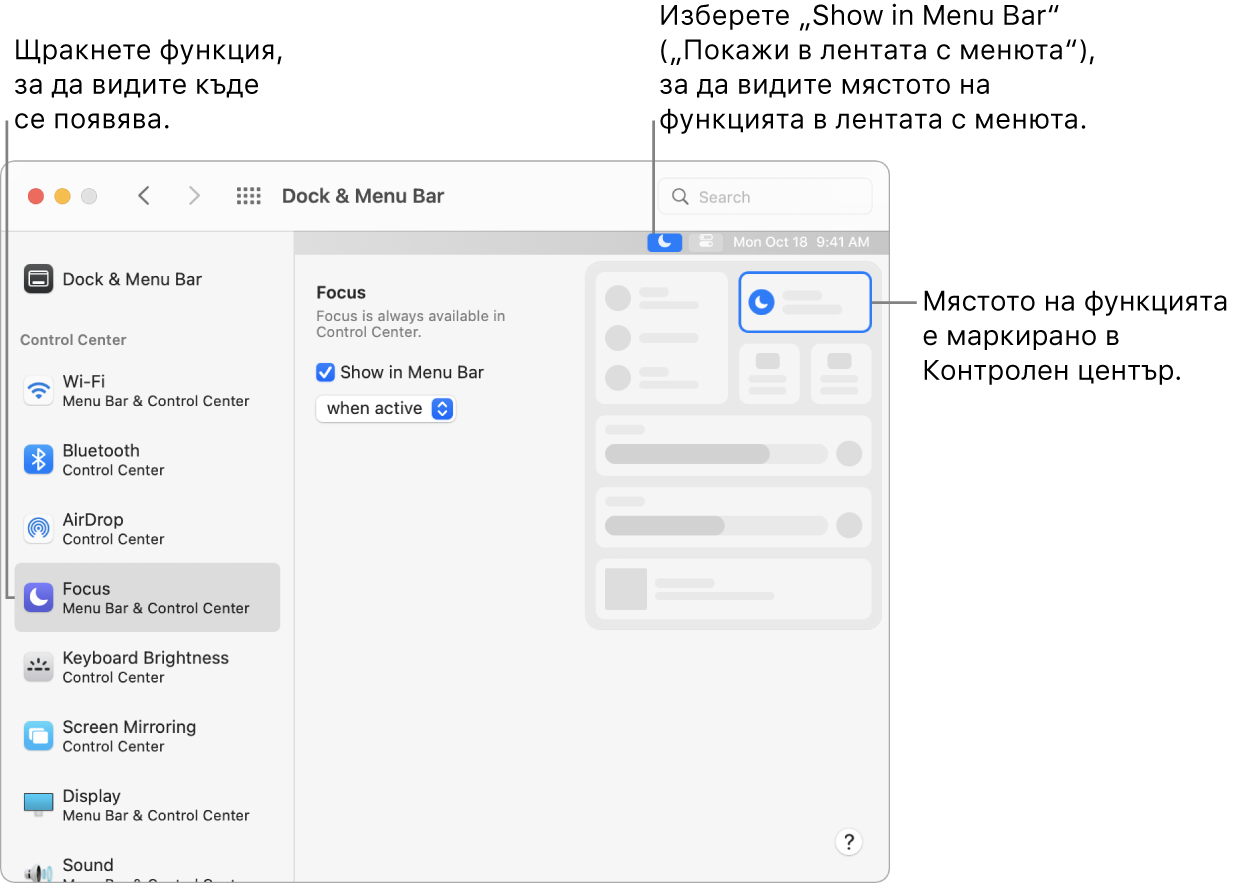Select Wi-Fi row text in sidebar
This screenshot has width=1237, height=883.
[156, 390]
